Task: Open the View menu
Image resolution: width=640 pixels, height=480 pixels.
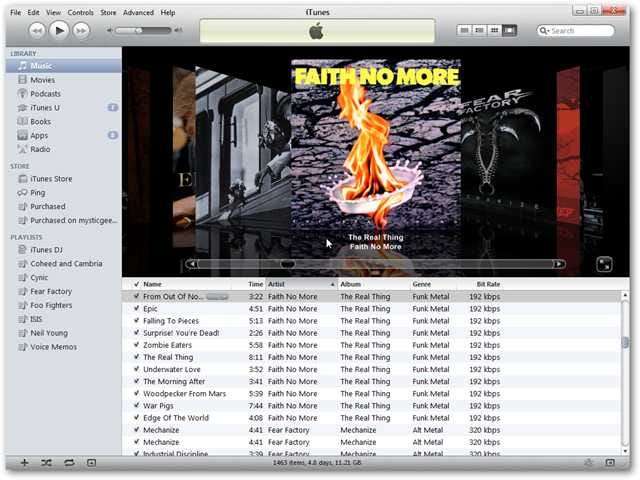Action: click(x=53, y=13)
